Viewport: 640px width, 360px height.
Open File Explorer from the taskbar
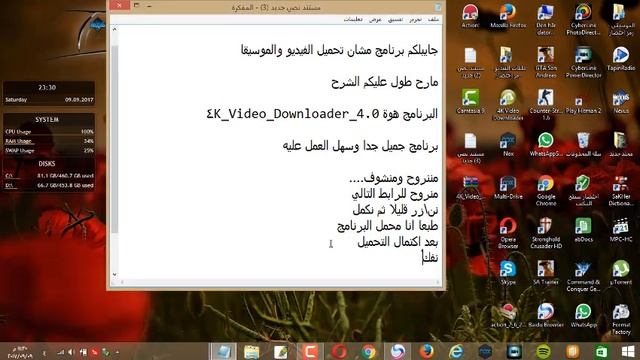tap(251, 351)
